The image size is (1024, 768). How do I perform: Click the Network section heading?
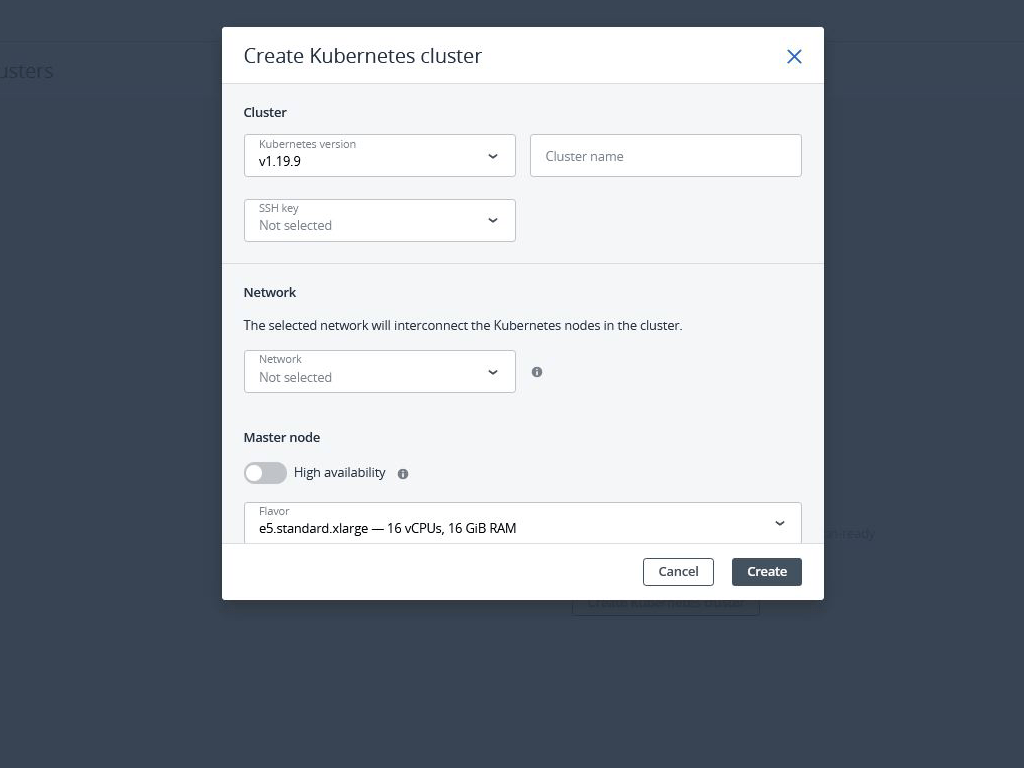click(x=270, y=293)
